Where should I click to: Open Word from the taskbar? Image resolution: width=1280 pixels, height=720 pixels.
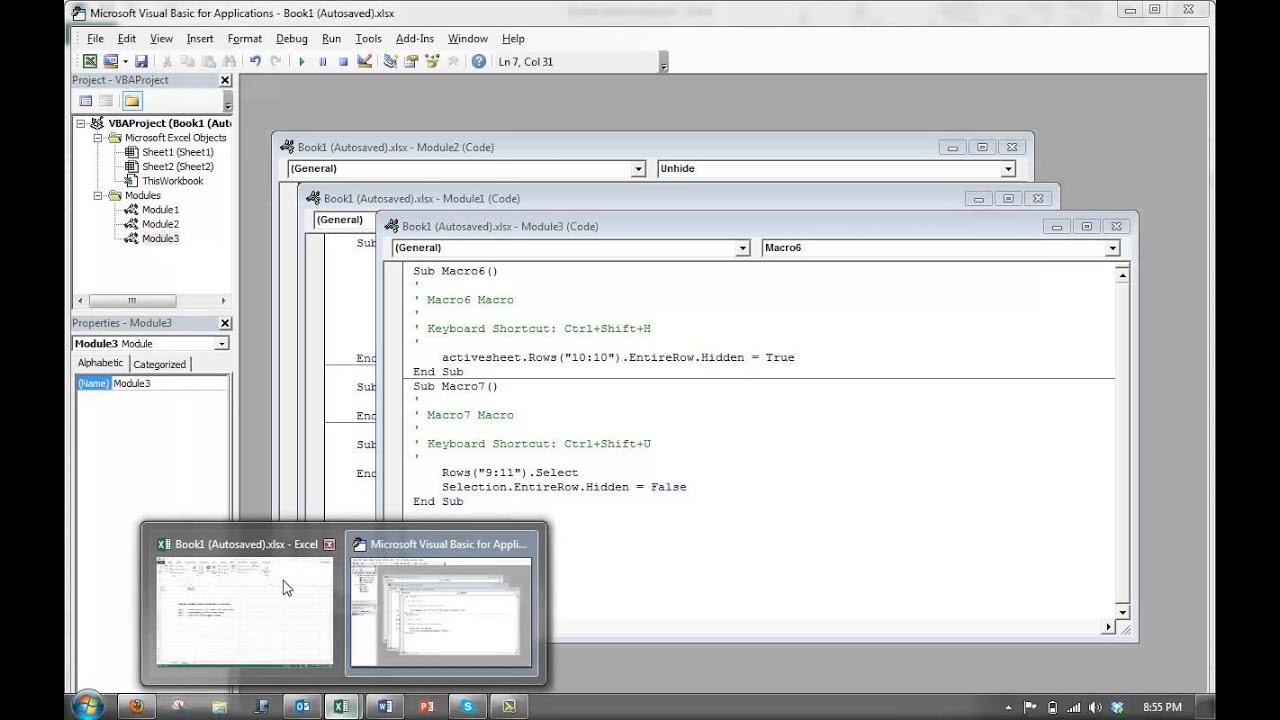click(x=385, y=706)
